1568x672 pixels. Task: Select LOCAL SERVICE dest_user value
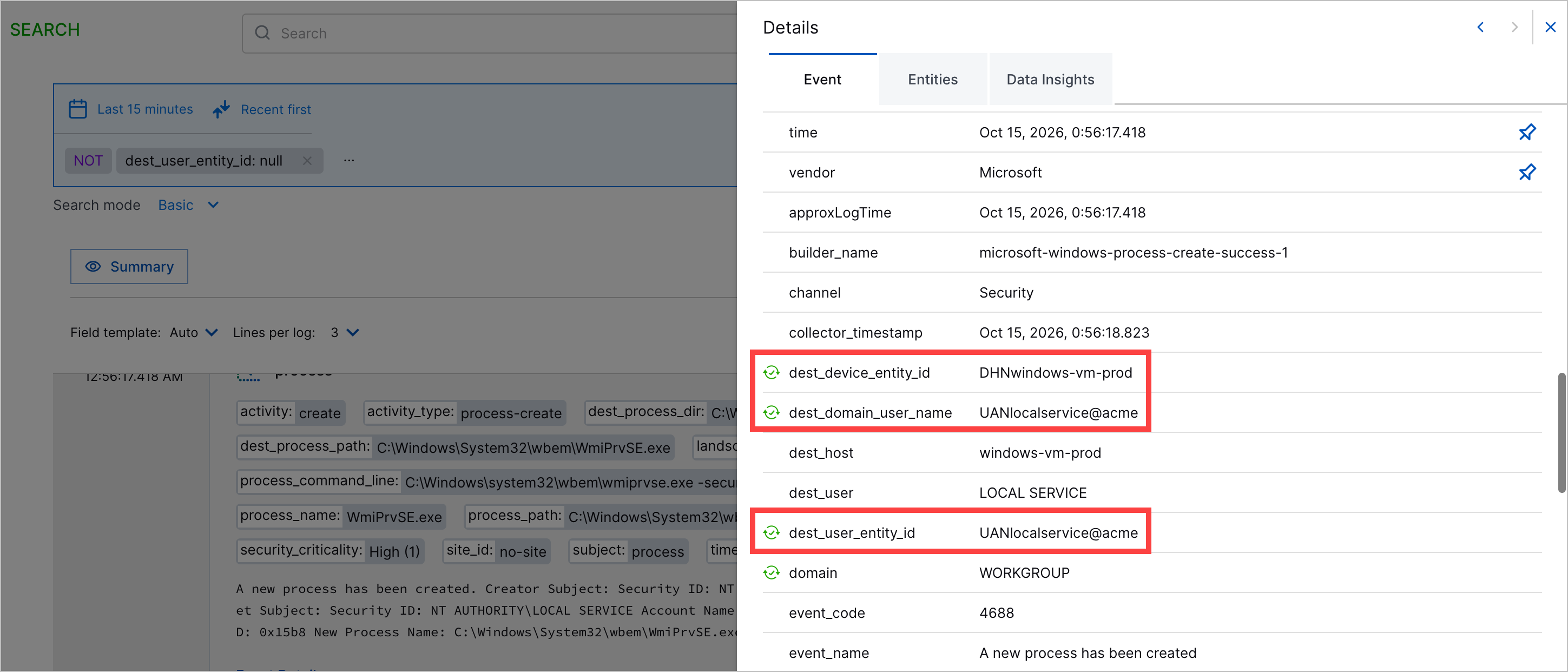(x=1032, y=492)
